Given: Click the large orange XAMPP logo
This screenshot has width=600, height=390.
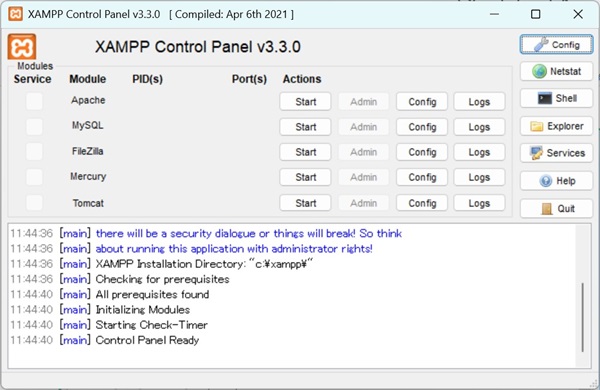Looking at the screenshot, I should pos(22,47).
